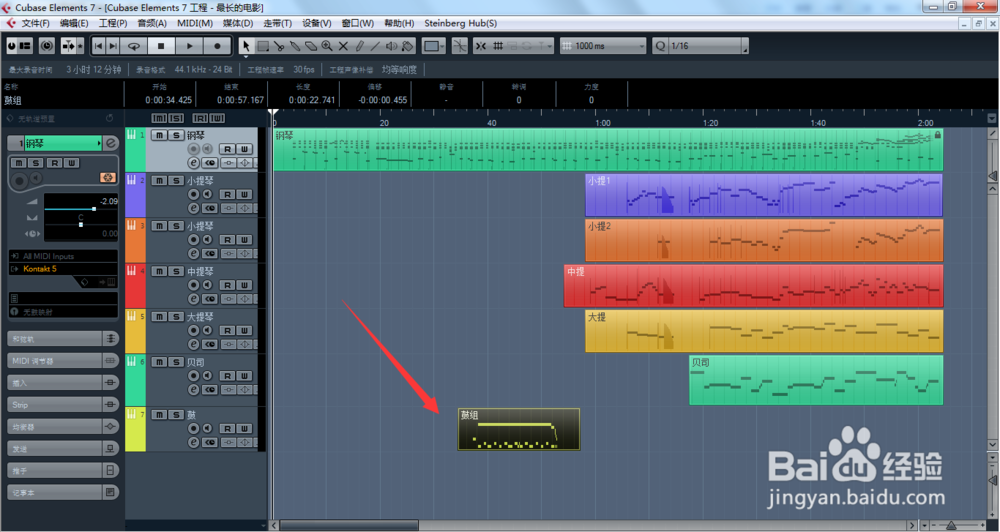Open the 编辑(E) menu
The height and width of the screenshot is (532, 1000).
74,23
